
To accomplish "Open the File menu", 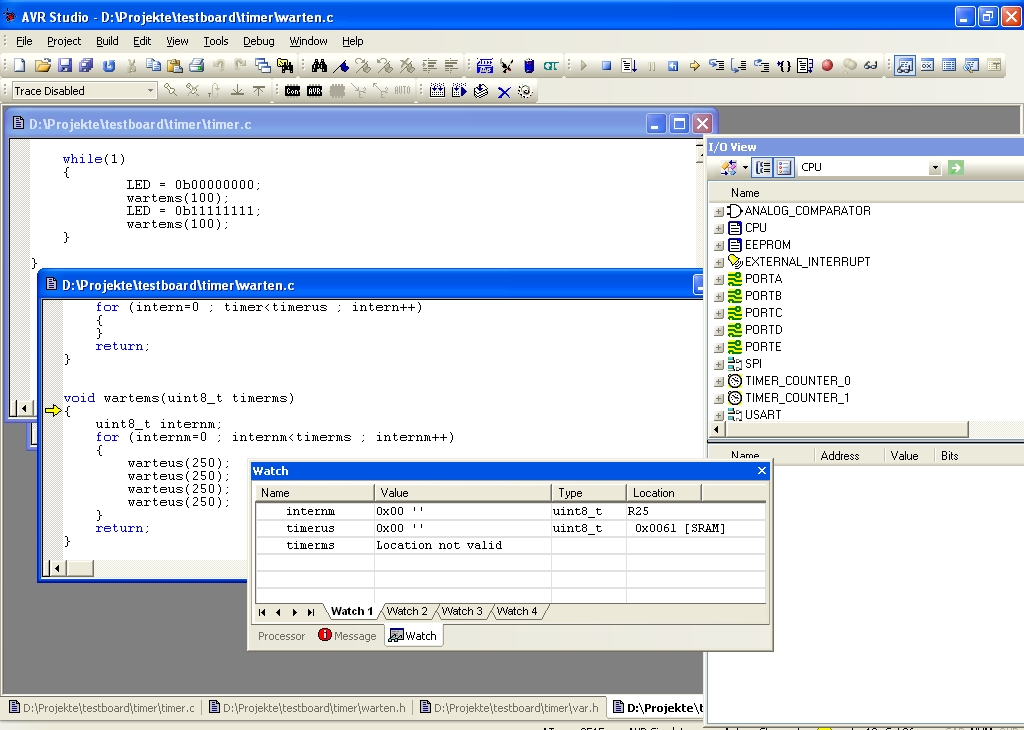I will tap(24, 41).
